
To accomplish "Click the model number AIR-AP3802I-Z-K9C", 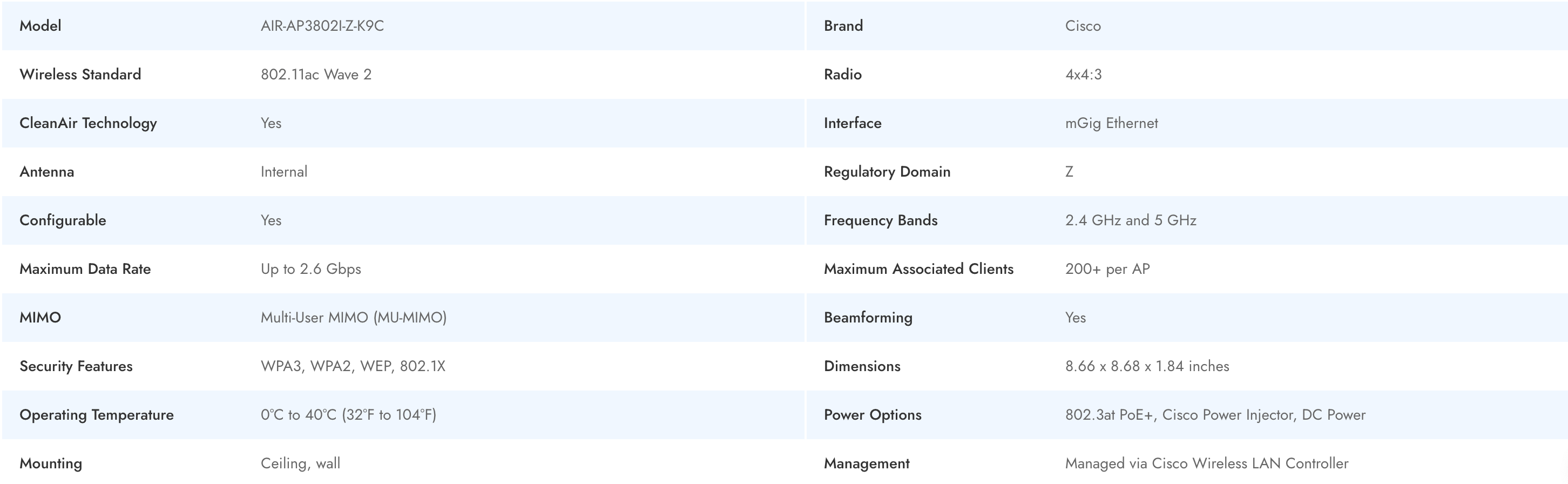I will pyautogui.click(x=322, y=25).
